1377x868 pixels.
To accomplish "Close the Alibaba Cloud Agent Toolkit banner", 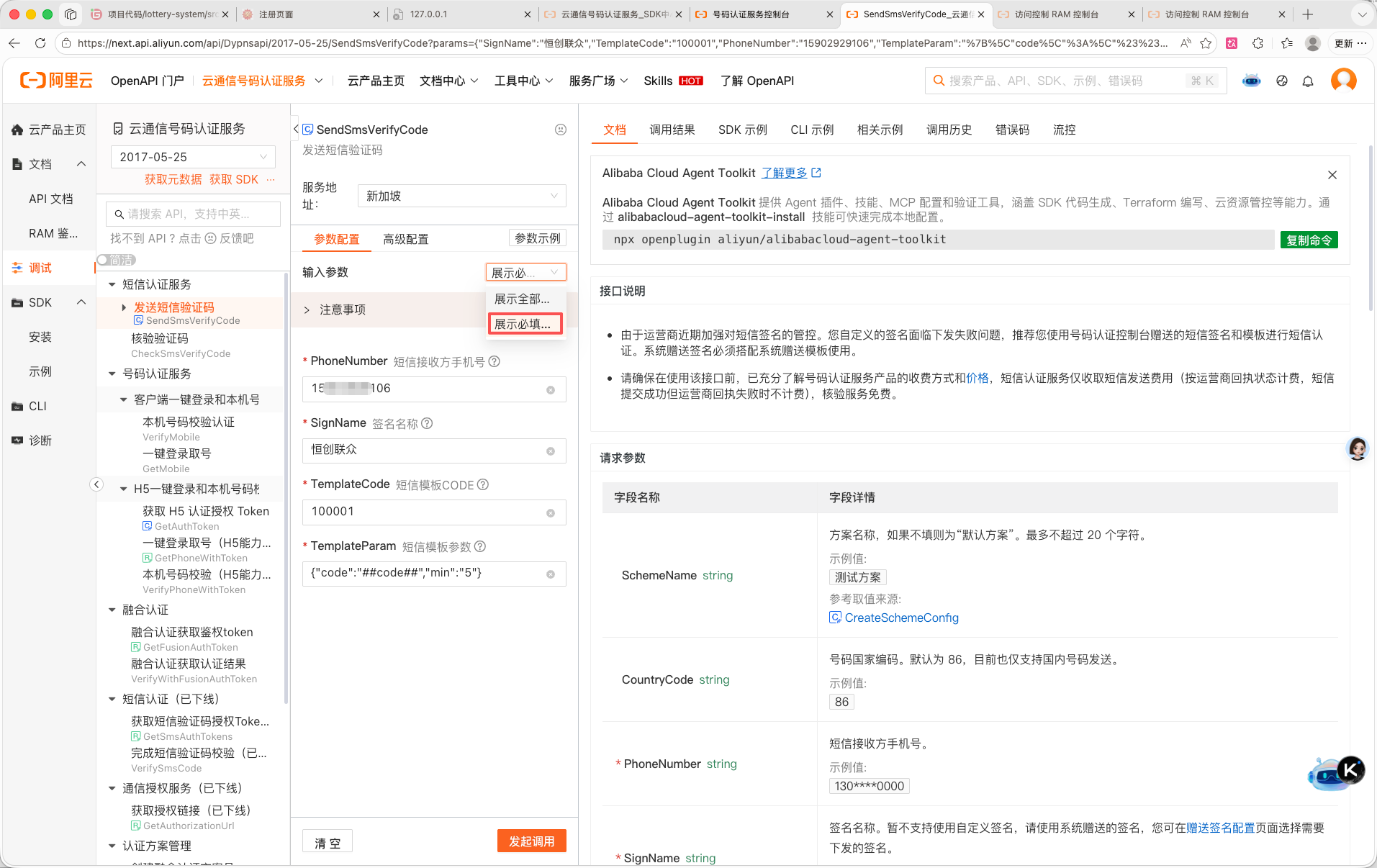I will click(x=1332, y=175).
